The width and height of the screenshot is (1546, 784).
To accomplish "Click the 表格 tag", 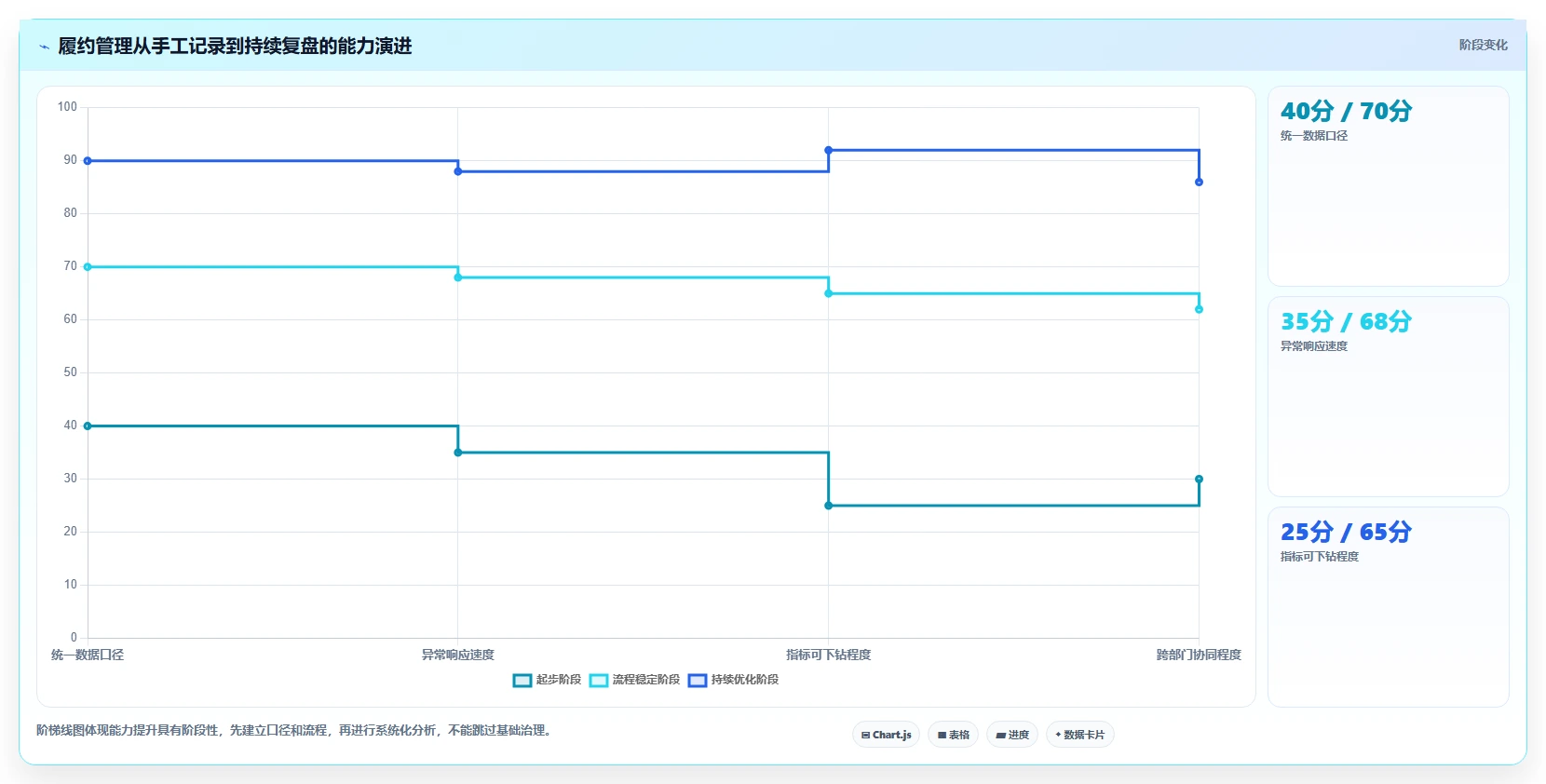I will click(953, 735).
